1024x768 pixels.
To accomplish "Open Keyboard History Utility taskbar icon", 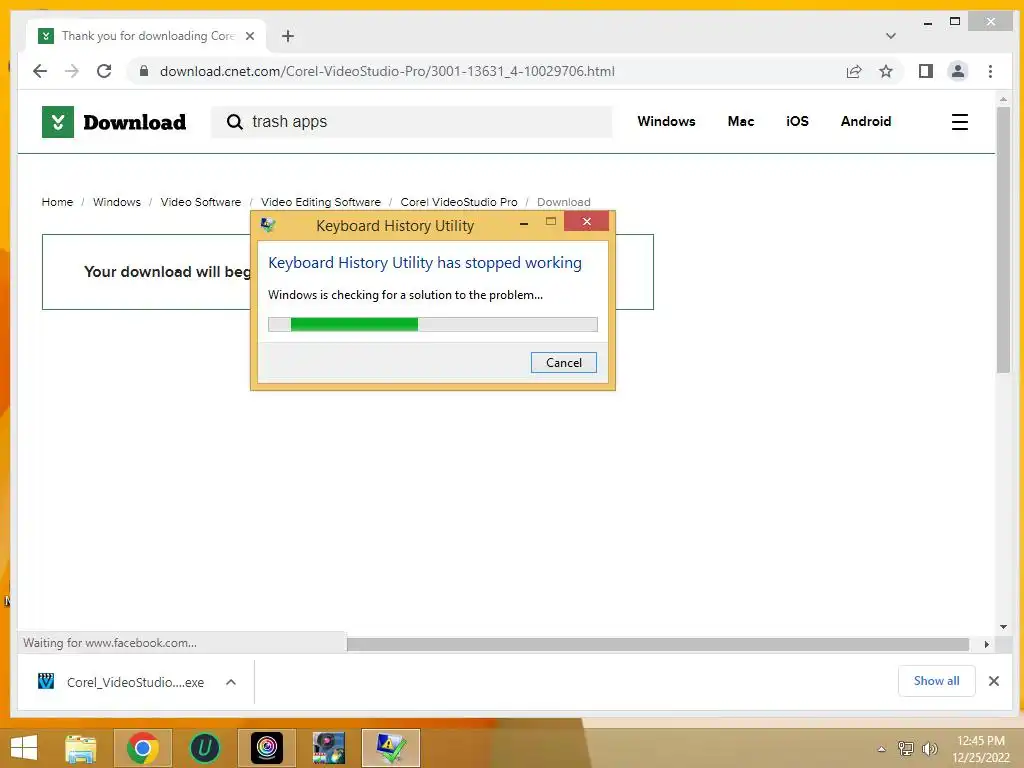I will 391,748.
